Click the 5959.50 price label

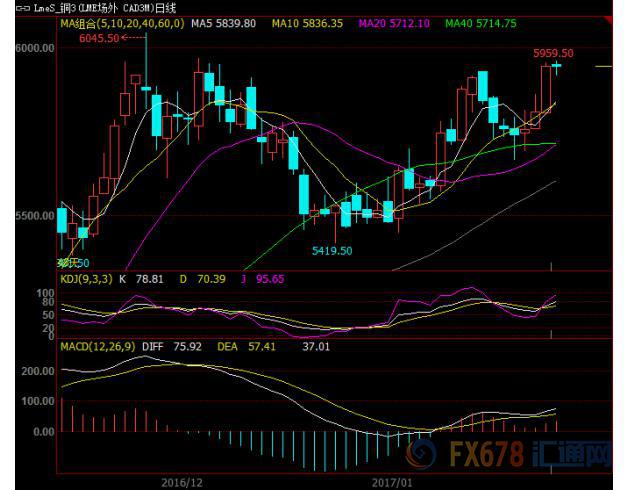[x=553, y=53]
